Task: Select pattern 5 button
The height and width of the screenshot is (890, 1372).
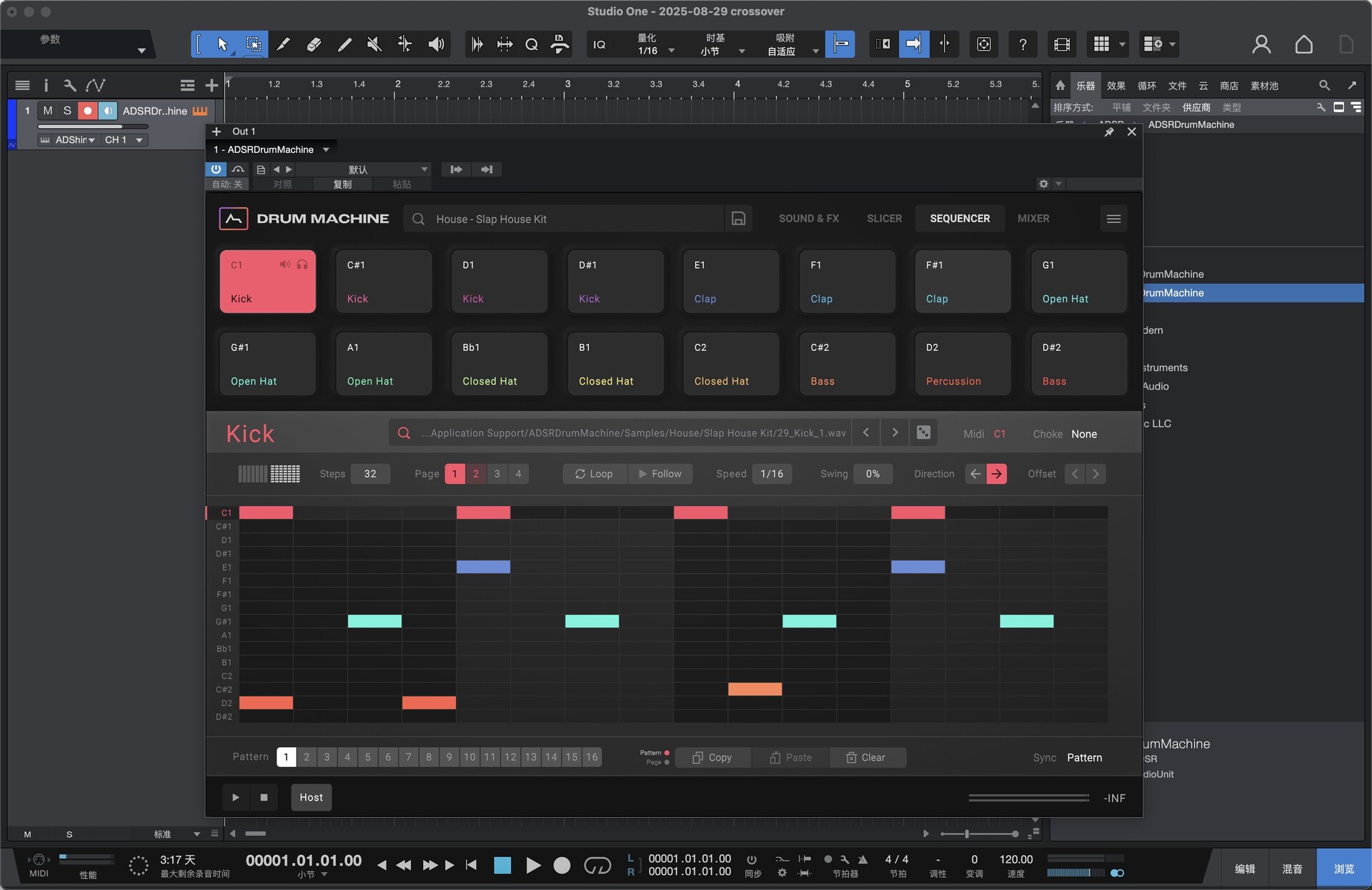Action: [x=367, y=757]
